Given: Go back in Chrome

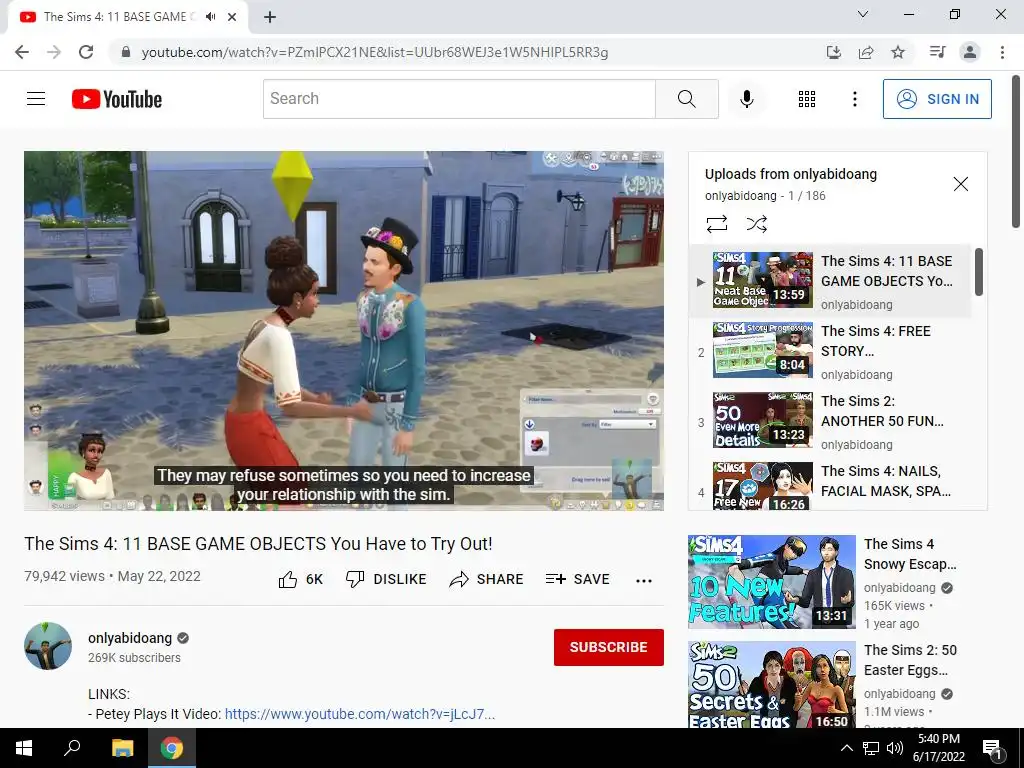Looking at the screenshot, I should (x=22, y=52).
